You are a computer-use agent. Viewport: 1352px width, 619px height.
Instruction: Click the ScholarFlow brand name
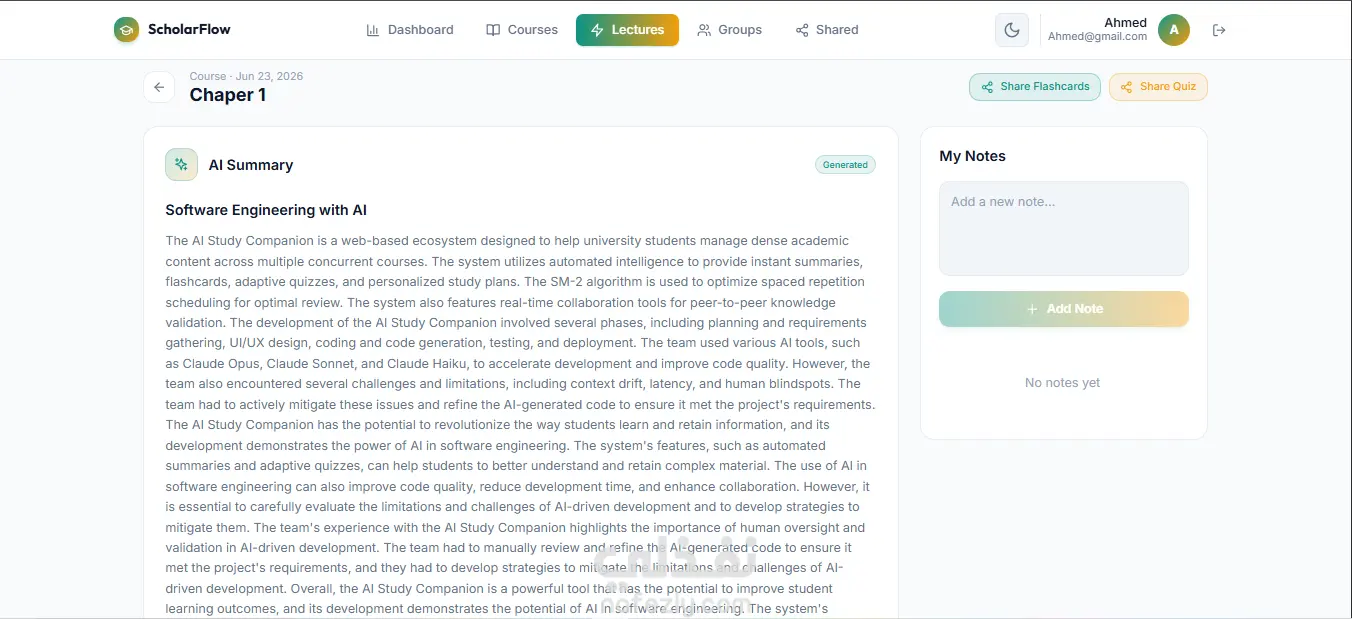click(189, 30)
